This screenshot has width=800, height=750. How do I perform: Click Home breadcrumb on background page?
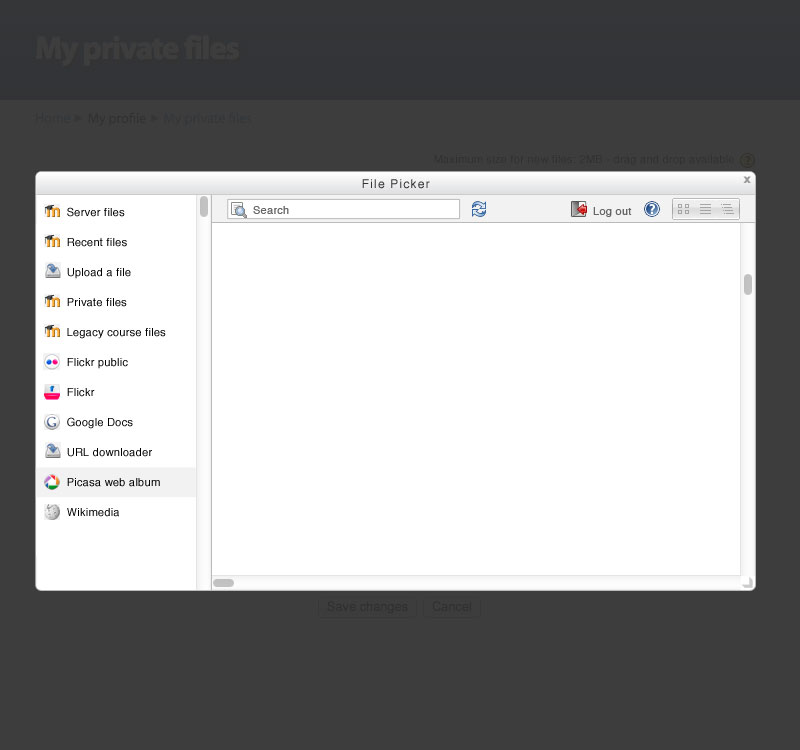tap(53, 118)
